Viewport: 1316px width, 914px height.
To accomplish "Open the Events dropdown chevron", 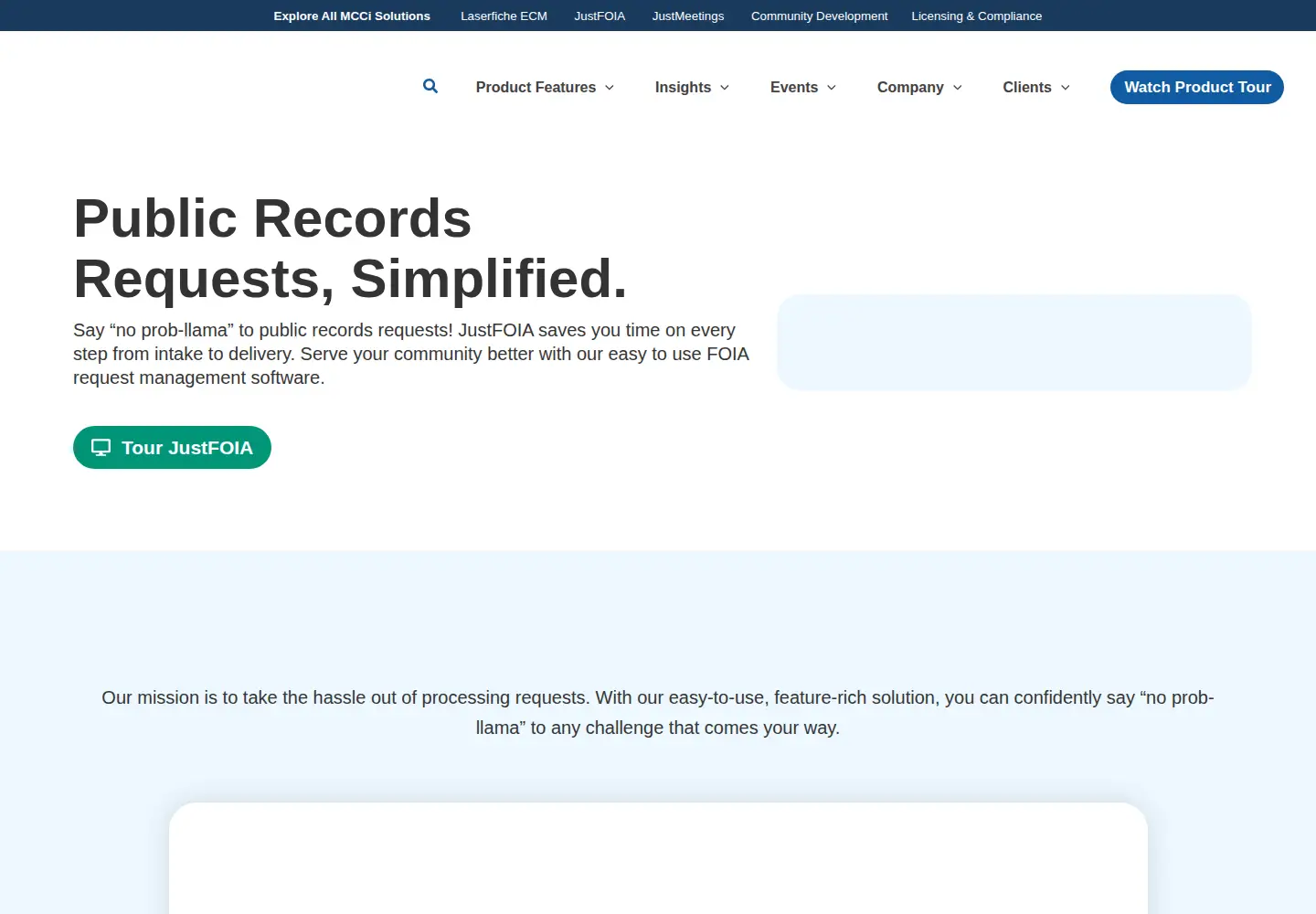I will pyautogui.click(x=832, y=88).
